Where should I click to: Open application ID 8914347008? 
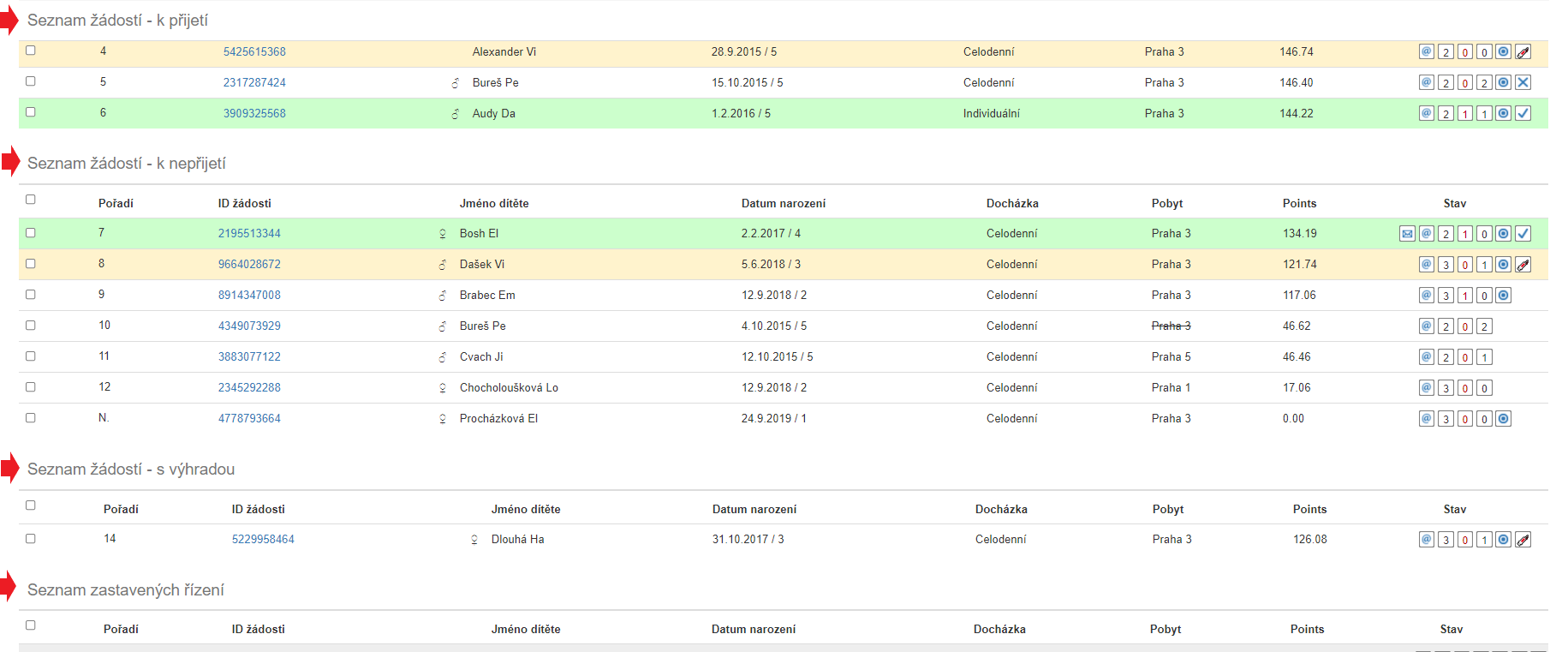[x=249, y=295]
